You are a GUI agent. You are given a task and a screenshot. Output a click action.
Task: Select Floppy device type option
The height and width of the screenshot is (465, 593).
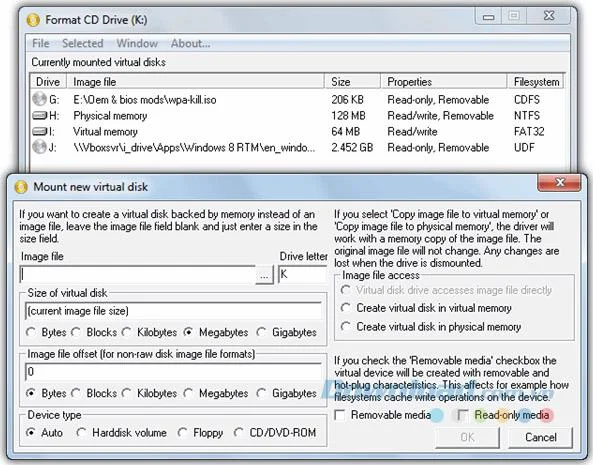(182, 432)
